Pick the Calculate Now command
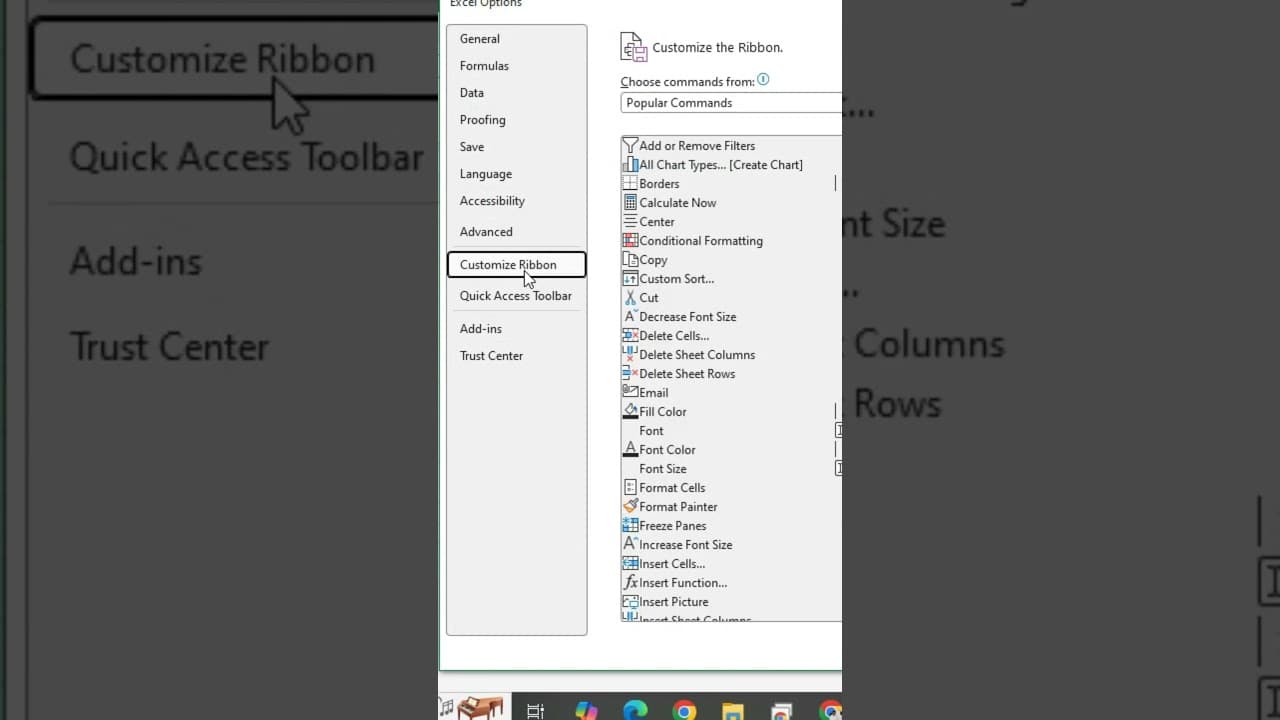Image resolution: width=1280 pixels, height=720 pixels. click(x=730, y=203)
